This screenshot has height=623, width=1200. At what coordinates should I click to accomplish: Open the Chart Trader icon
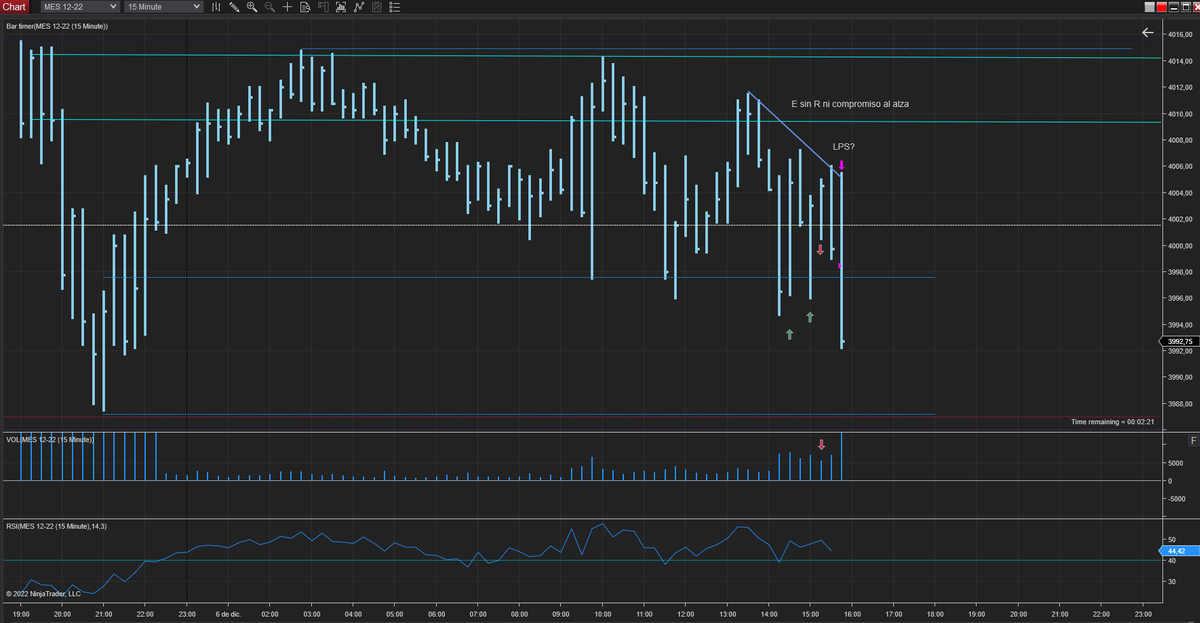323,7
